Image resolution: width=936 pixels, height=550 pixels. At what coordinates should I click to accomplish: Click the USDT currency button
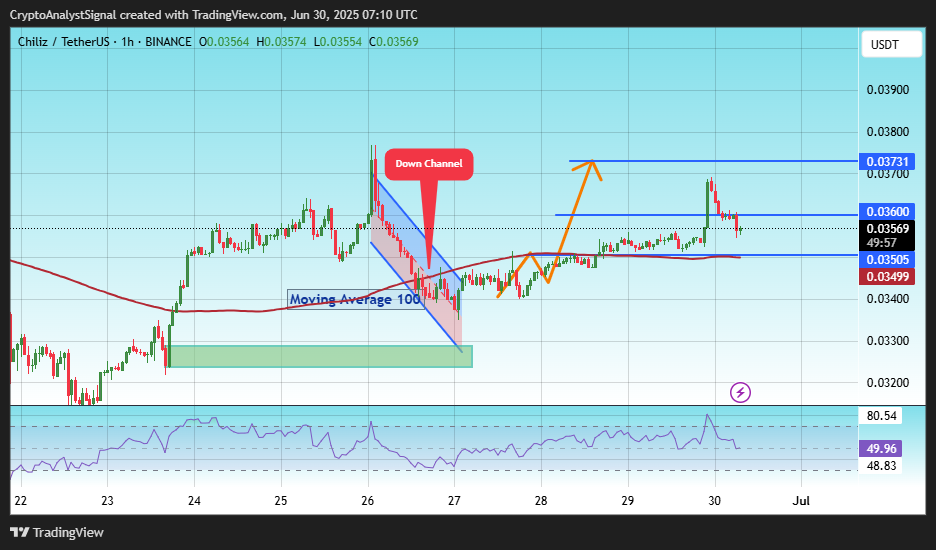pos(891,45)
